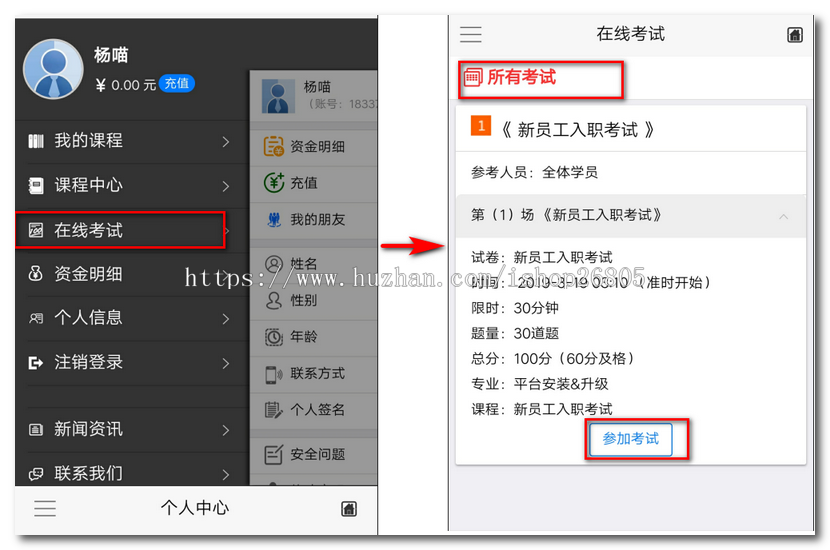The image size is (830, 550).
Task: Collapse the 第(1)场 session chevron
Action: (x=784, y=217)
